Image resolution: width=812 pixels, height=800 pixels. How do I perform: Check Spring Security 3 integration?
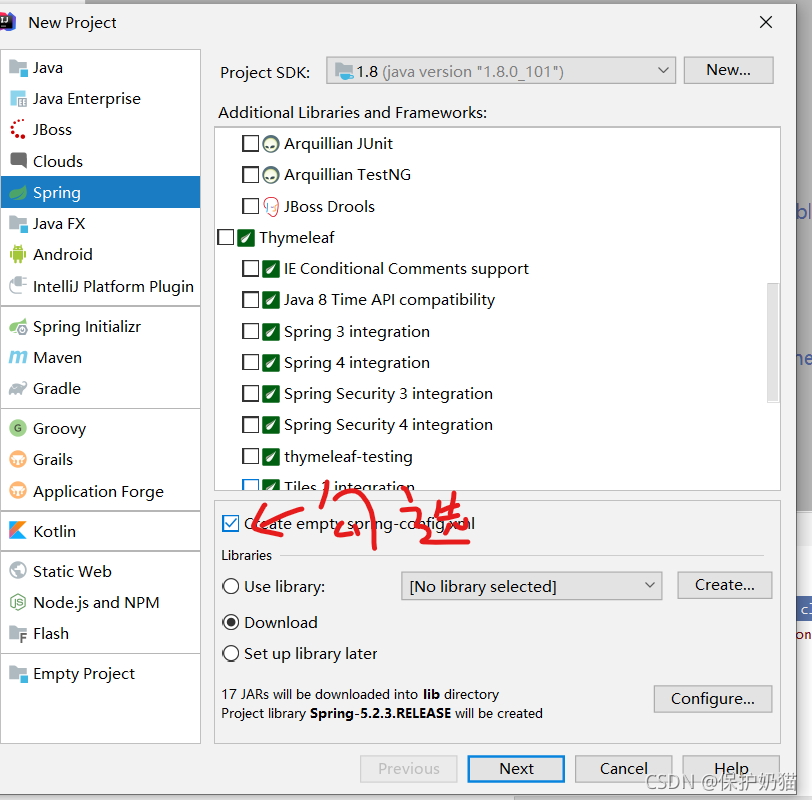pyautogui.click(x=251, y=394)
